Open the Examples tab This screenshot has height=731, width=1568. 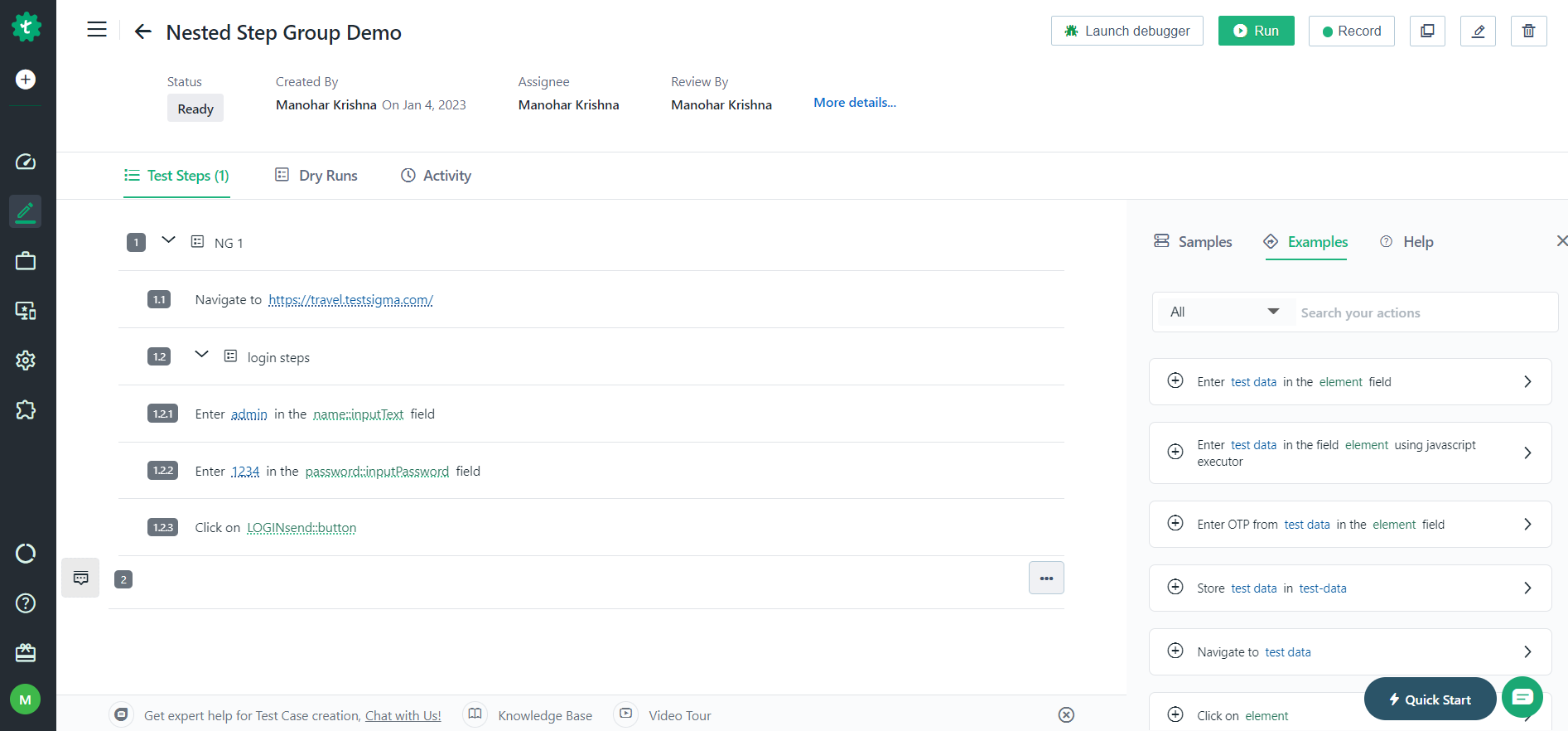tap(1305, 241)
